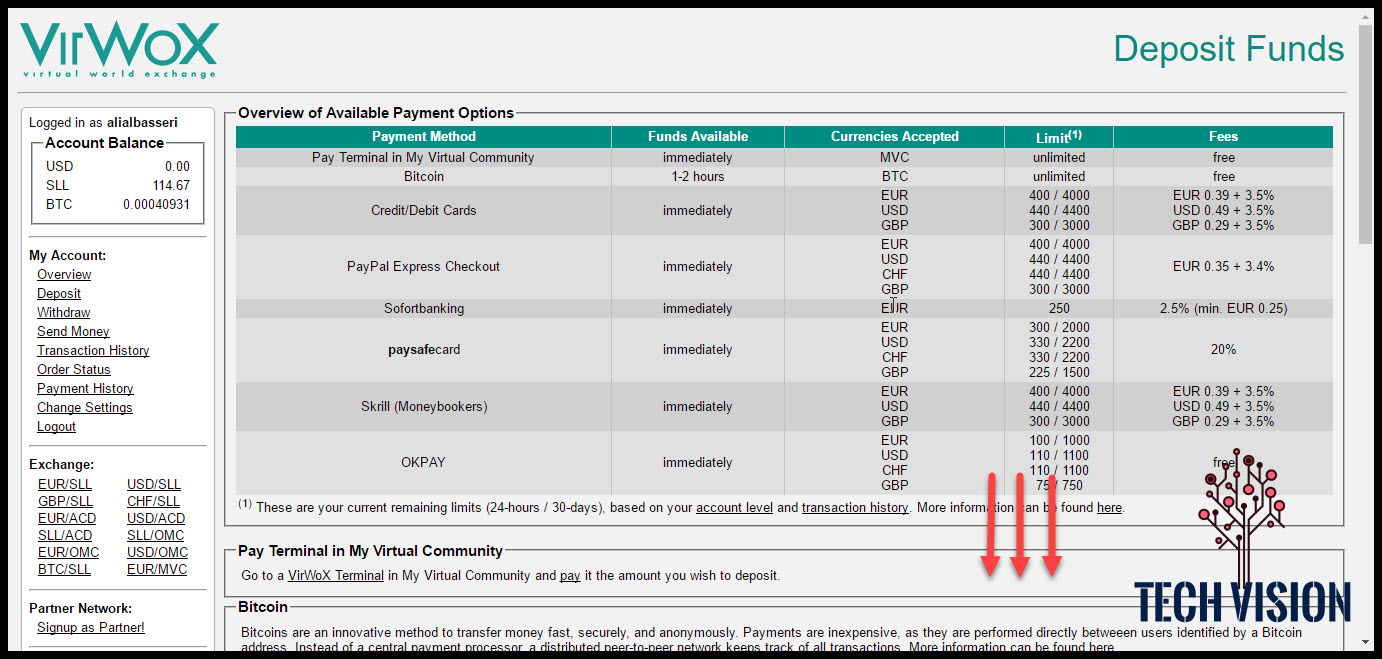Select the 'EUR 0.35 + 3.4%' fee
1382x659 pixels.
pos(1223,267)
